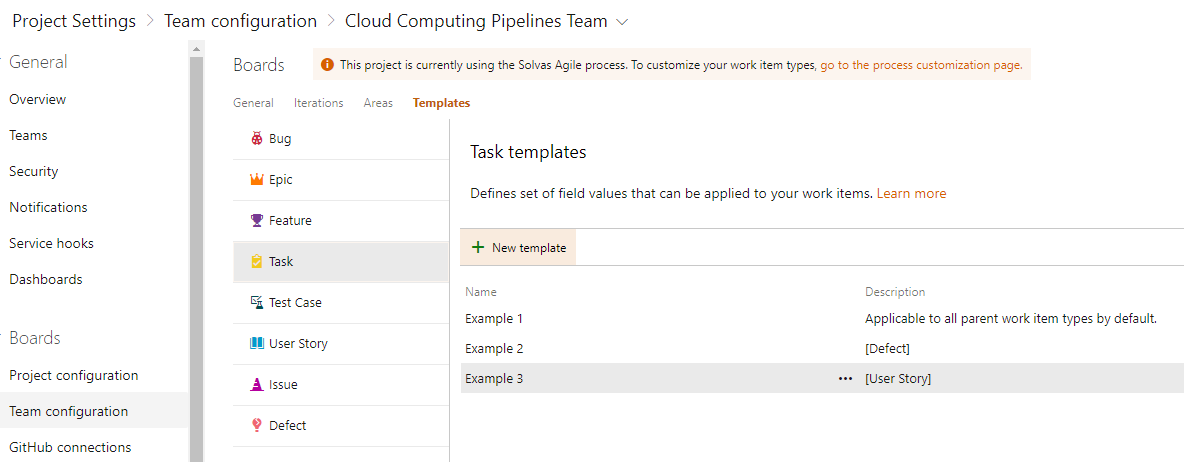Click the Team configuration breadcrumb
Screen dimensions: 1184x462
240,21
